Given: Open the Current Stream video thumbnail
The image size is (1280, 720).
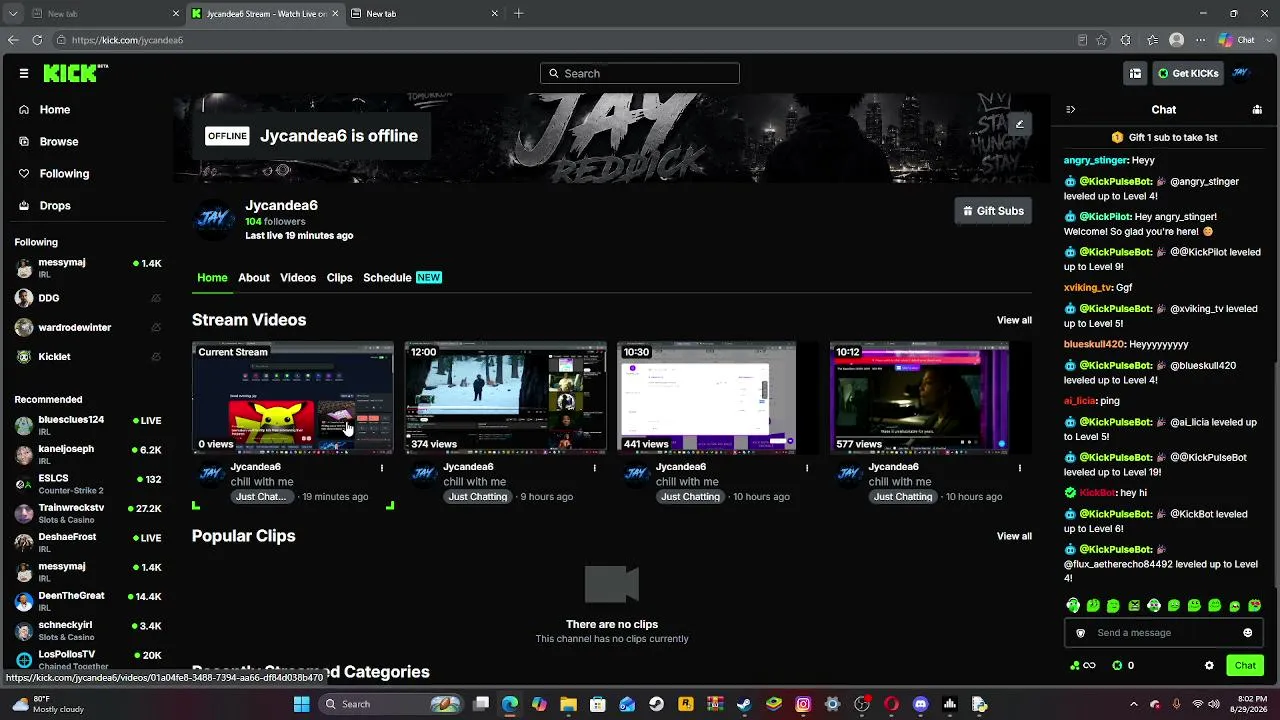Looking at the screenshot, I should click(293, 398).
